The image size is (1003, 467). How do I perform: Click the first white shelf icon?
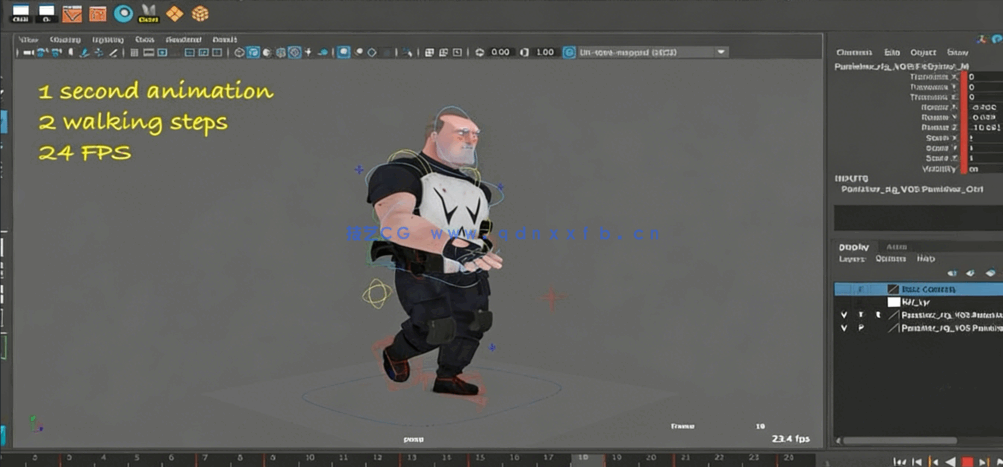click(x=20, y=13)
